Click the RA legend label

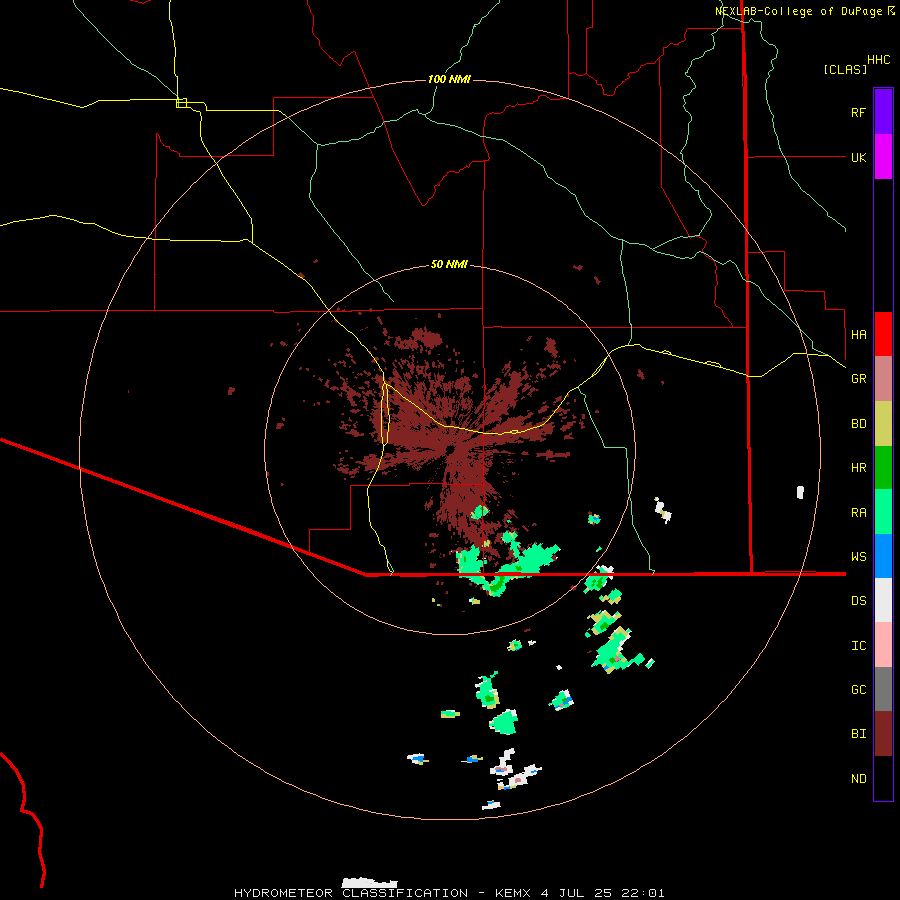(x=858, y=512)
